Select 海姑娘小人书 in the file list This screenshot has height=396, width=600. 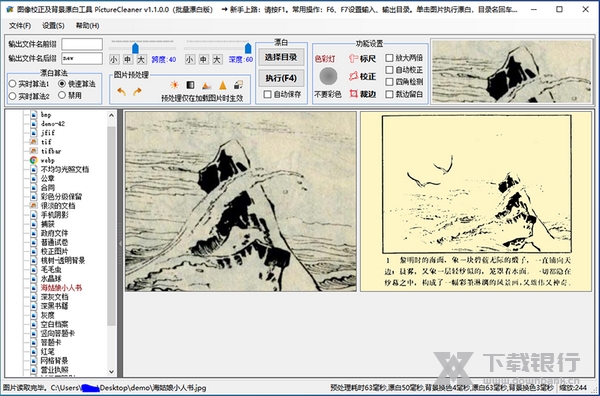pyautogui.click(x=61, y=288)
